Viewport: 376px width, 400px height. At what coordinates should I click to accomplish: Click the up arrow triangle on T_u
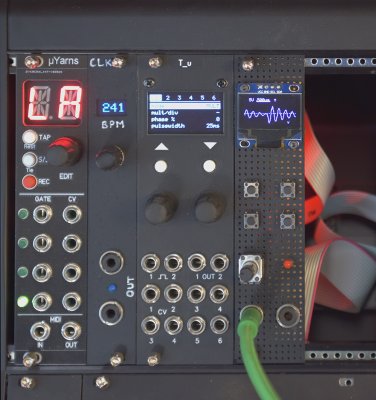[x=161, y=146]
